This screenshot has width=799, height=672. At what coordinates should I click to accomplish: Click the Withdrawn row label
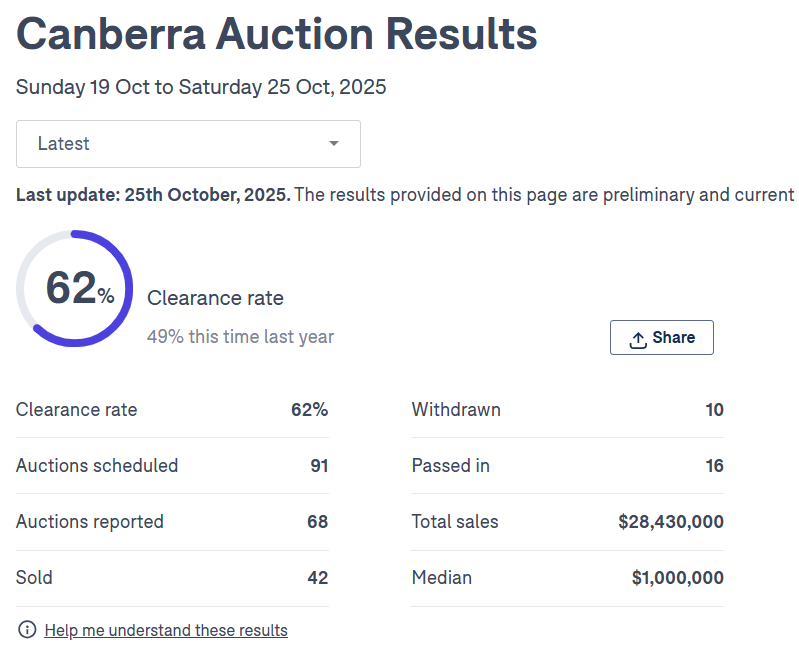click(x=456, y=410)
